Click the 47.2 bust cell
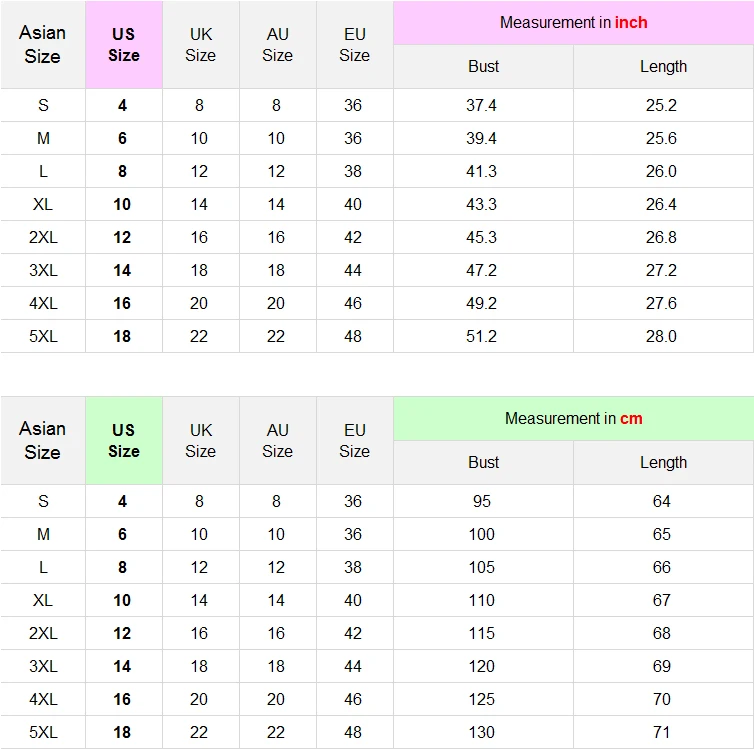The image size is (754, 749). point(482,270)
